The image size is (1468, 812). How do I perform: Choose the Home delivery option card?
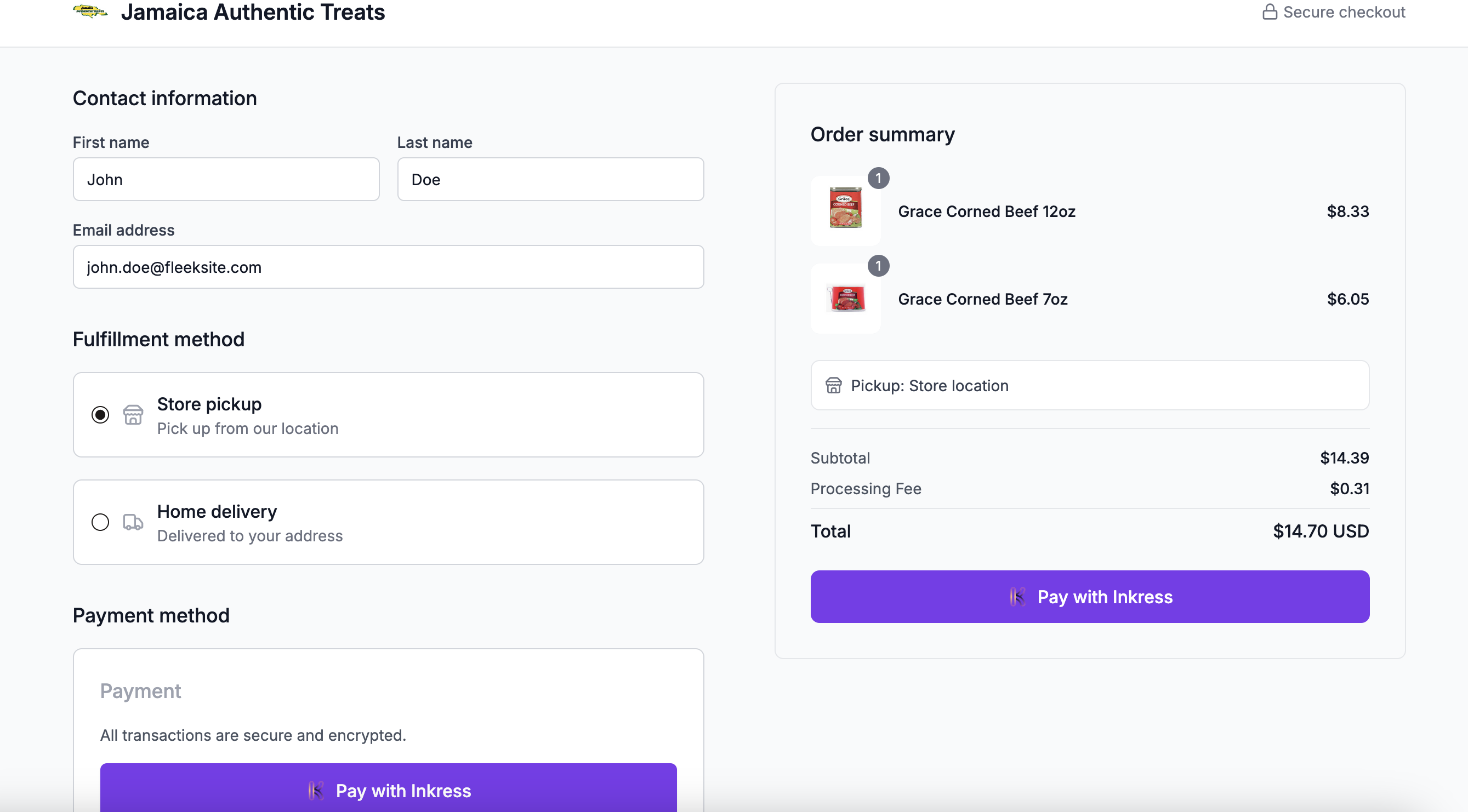tap(388, 522)
